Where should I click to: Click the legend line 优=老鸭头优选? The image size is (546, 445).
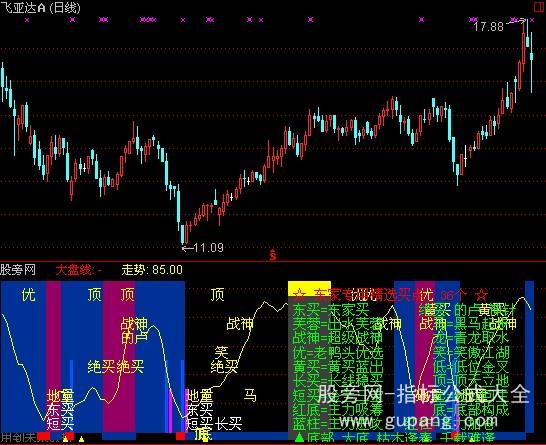click(x=338, y=353)
